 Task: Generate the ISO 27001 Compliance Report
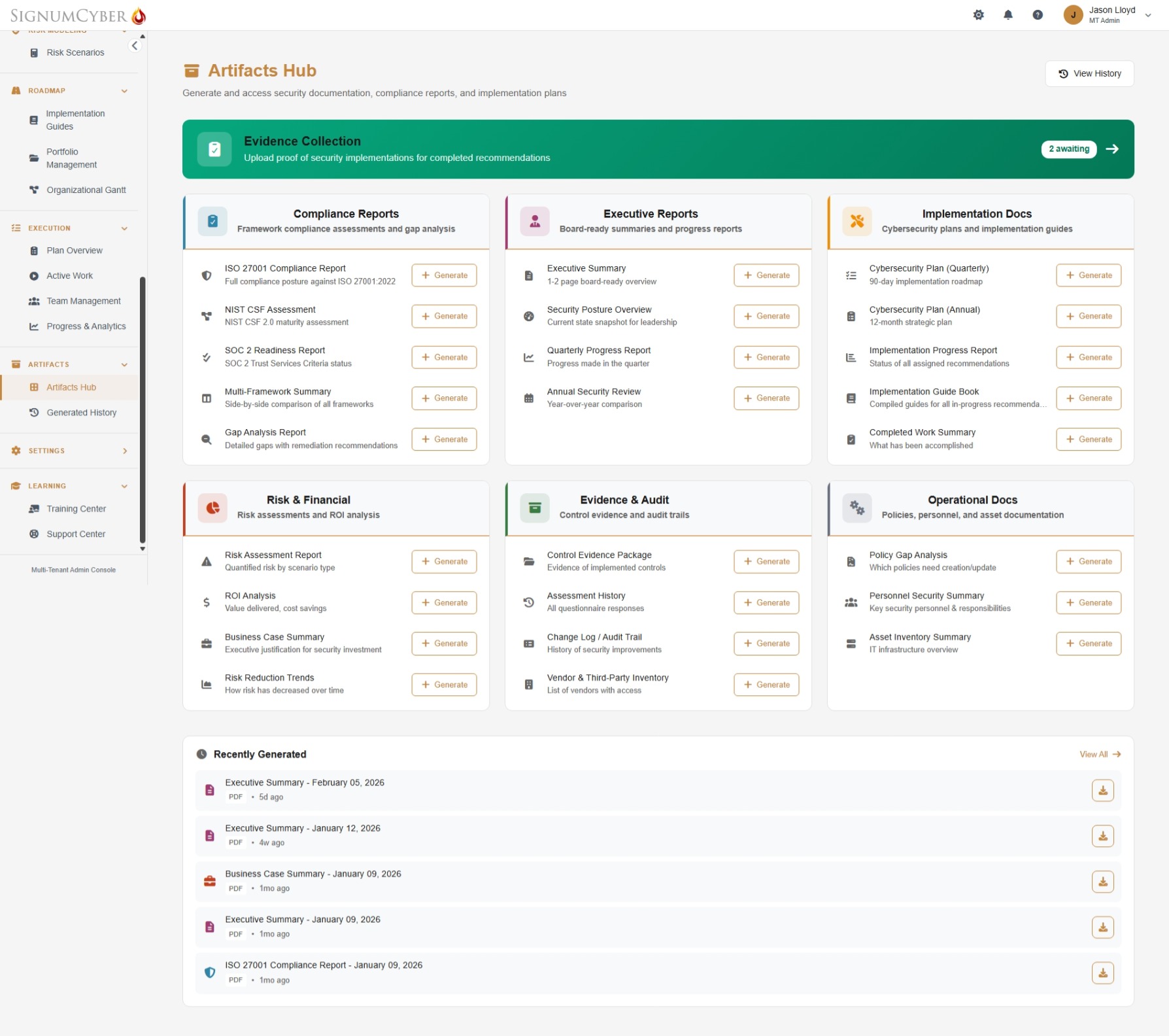444,275
